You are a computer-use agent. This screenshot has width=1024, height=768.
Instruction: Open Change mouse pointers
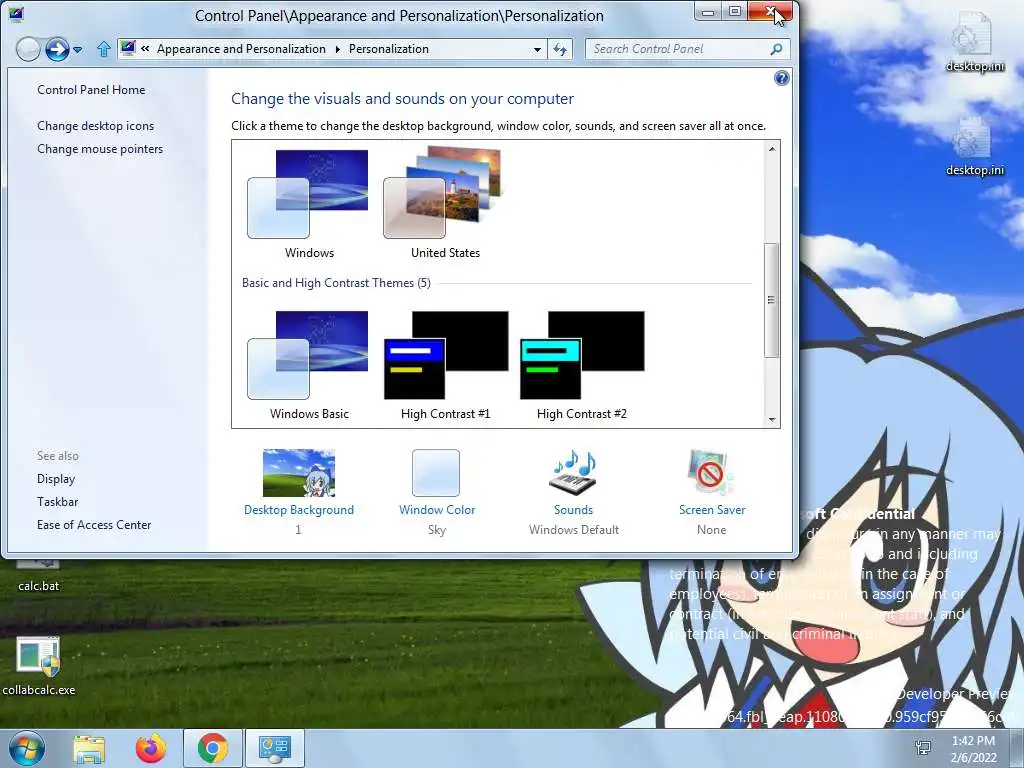(100, 149)
